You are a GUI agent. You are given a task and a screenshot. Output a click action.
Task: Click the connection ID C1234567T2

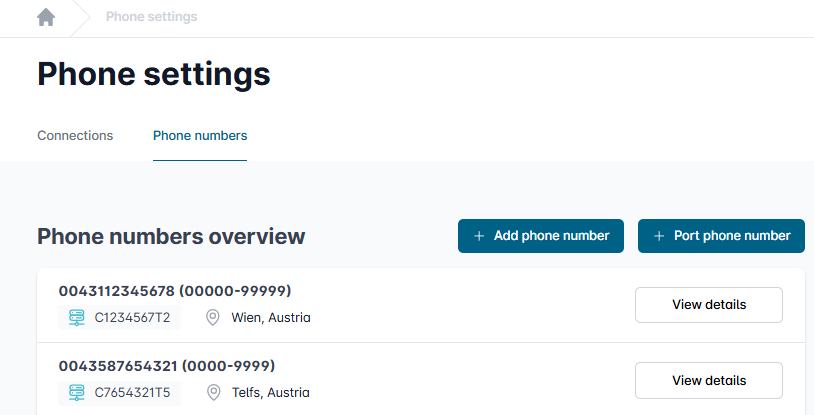(x=132, y=318)
